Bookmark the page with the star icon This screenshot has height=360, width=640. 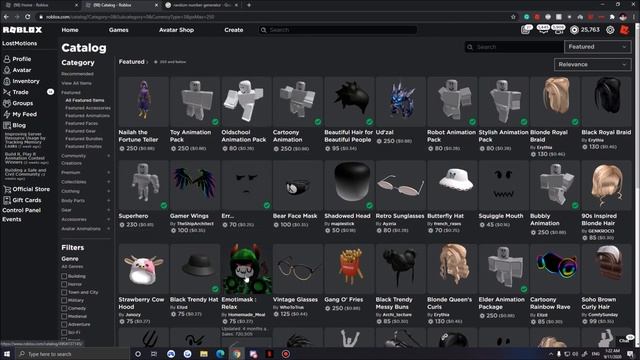coord(513,17)
